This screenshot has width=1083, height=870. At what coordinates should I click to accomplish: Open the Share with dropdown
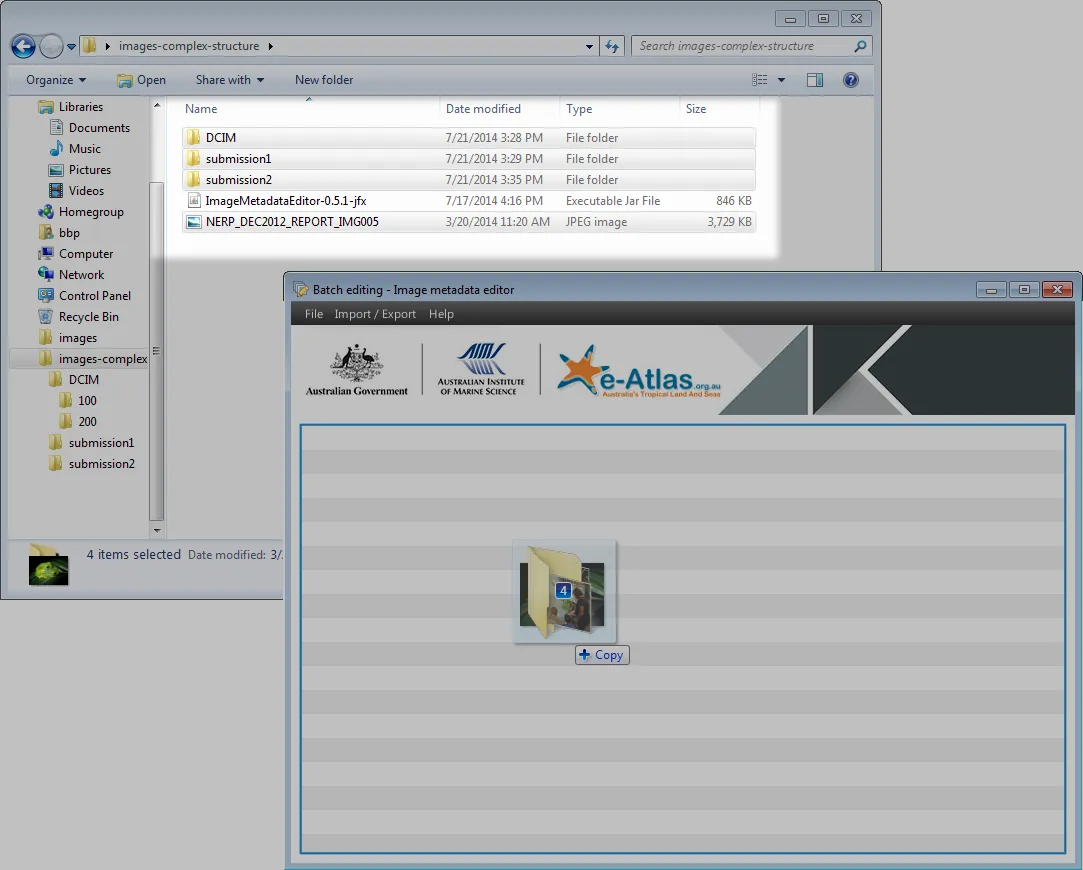[229, 80]
